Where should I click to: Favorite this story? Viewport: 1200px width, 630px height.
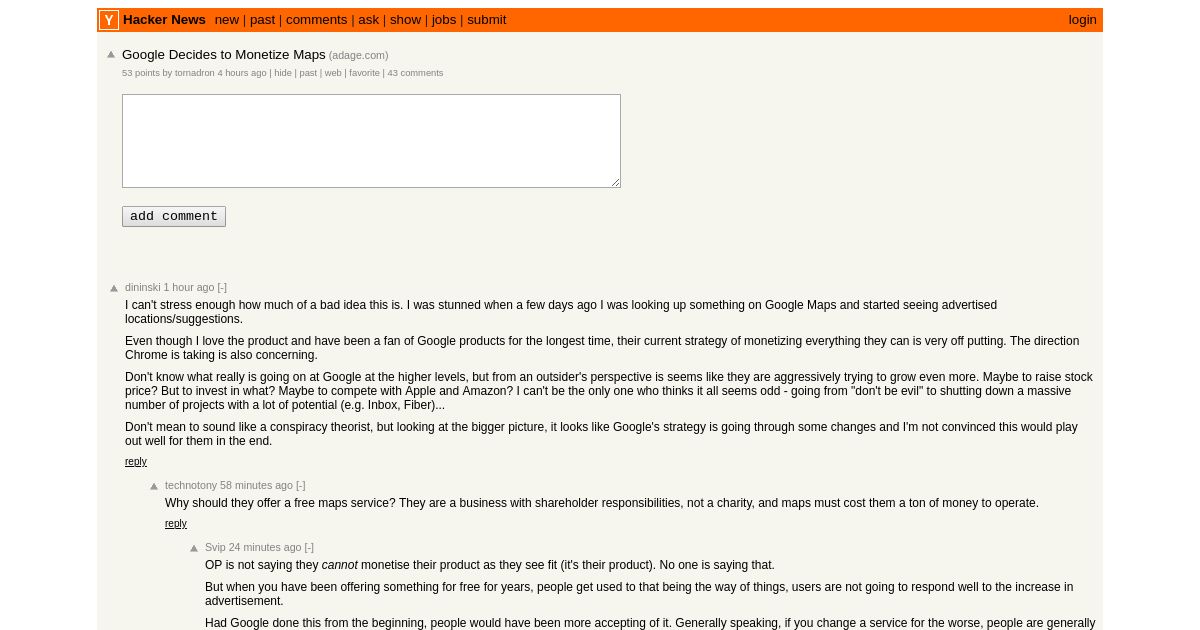(x=364, y=73)
